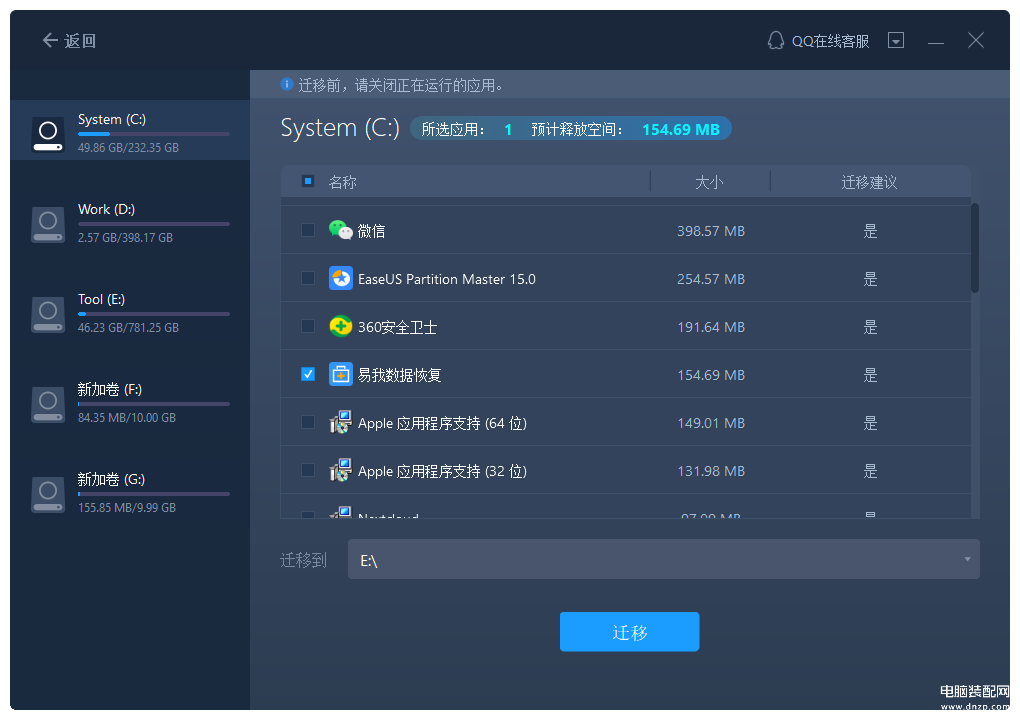
Task: Click 49.86 GB/232.35 GB capacity text
Action: coord(128,148)
